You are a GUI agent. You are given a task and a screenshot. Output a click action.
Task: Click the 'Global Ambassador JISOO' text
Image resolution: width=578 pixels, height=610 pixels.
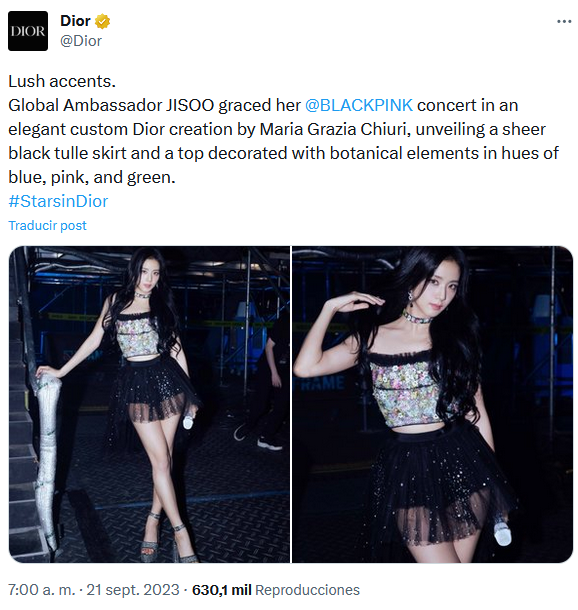(111, 105)
